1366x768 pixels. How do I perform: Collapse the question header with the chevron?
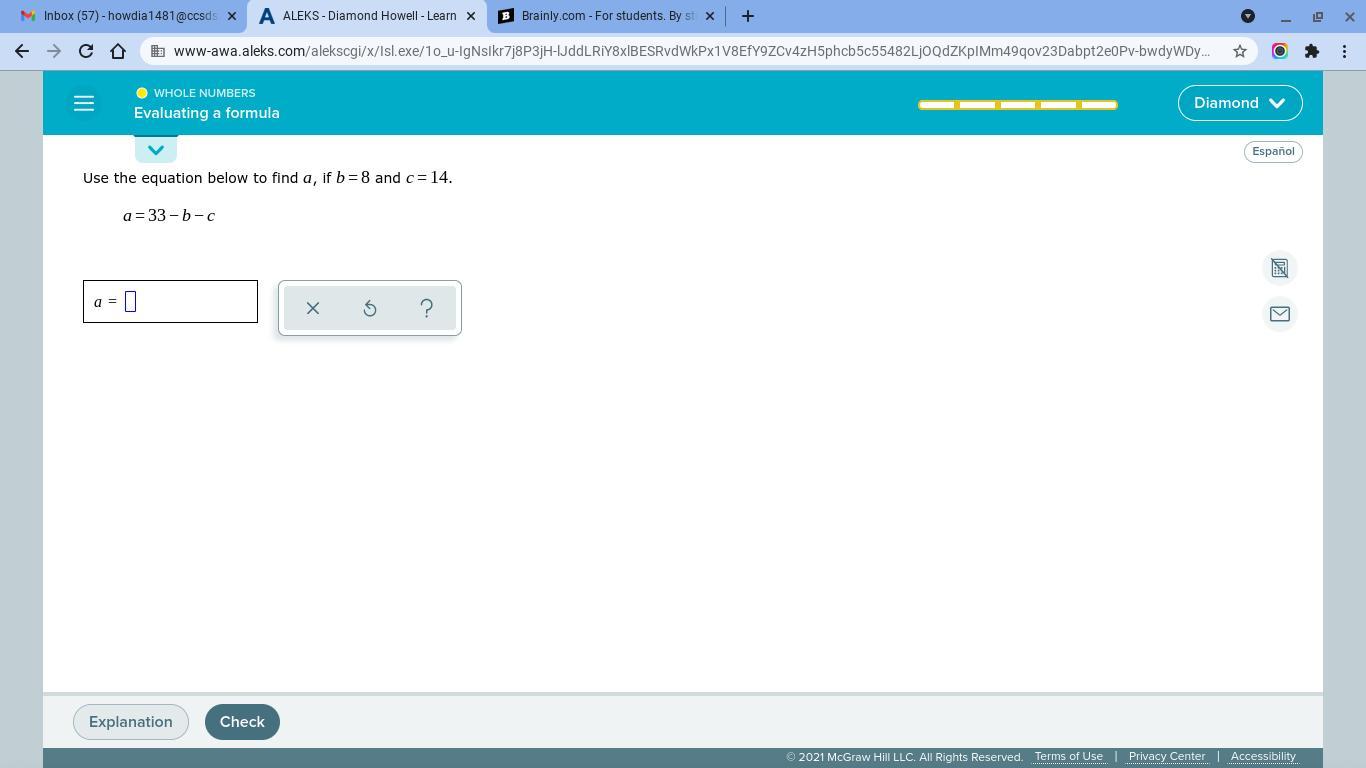tap(155, 149)
